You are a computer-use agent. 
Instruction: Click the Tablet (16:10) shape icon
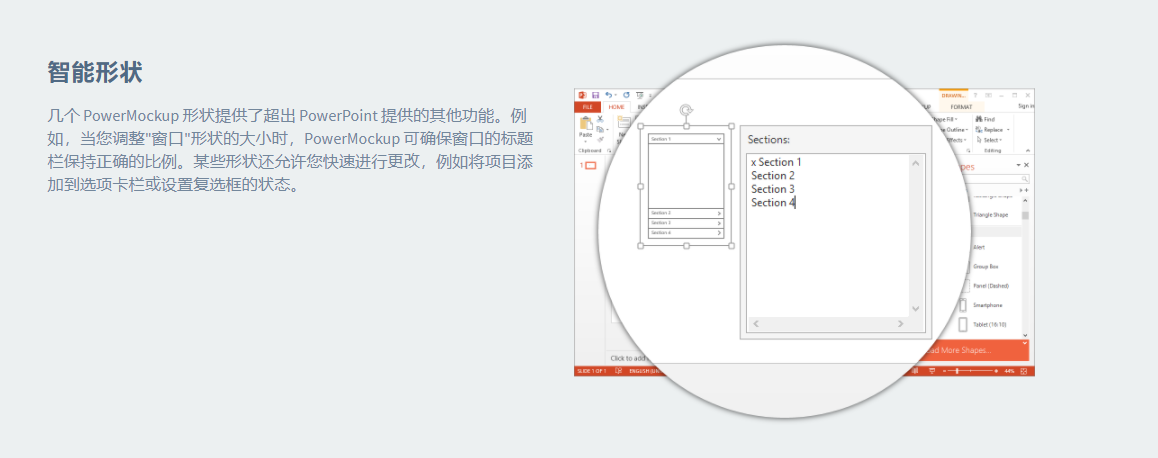963,324
